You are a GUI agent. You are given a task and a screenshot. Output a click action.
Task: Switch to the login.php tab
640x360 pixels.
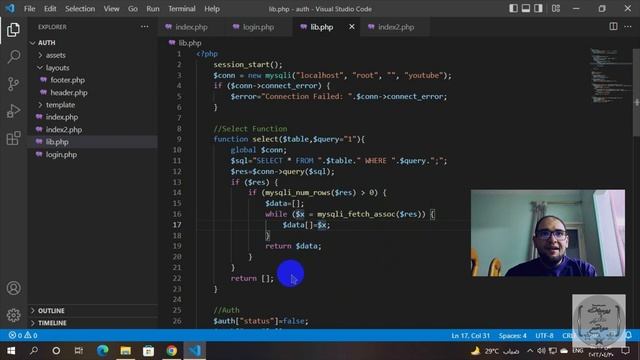point(258,27)
